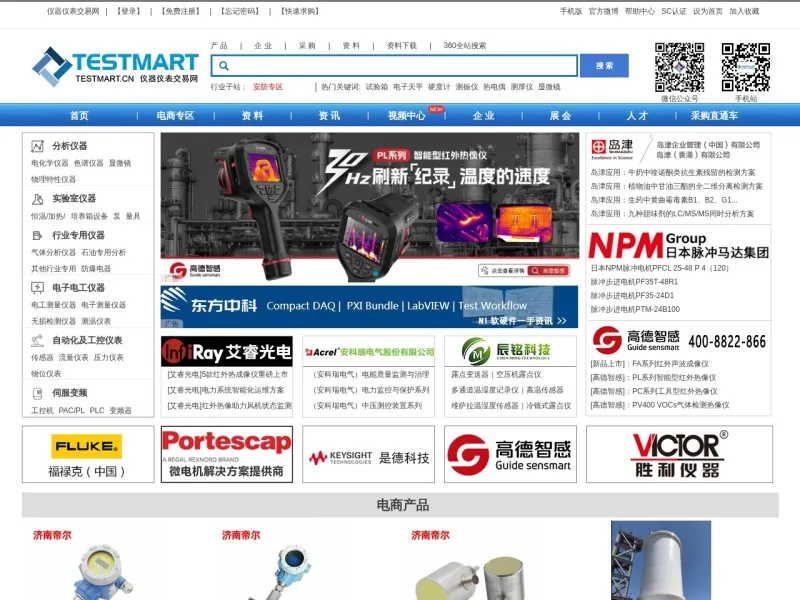Viewport: 800px width, 600px height.
Task: Click the 流量仪表 subcategory link
Action: click(73, 357)
